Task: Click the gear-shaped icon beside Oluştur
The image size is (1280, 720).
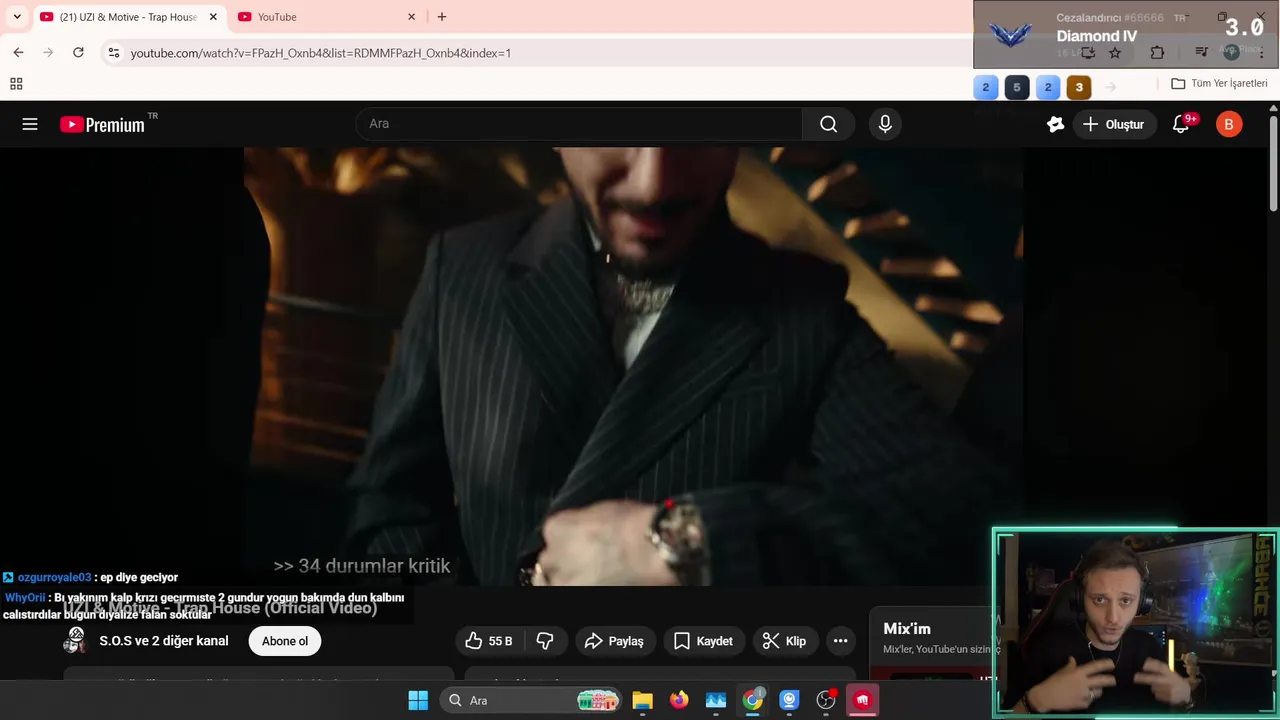Action: point(1055,124)
